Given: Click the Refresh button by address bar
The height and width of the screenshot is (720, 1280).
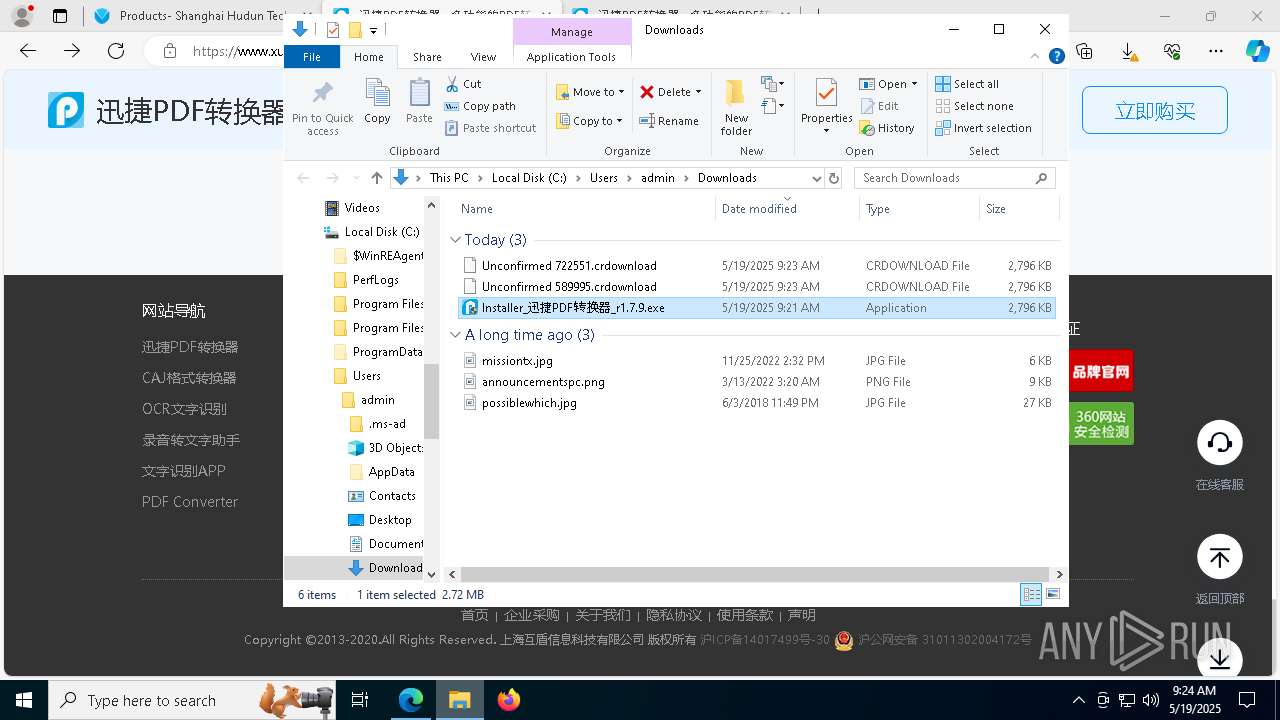Looking at the screenshot, I should click(x=835, y=178).
